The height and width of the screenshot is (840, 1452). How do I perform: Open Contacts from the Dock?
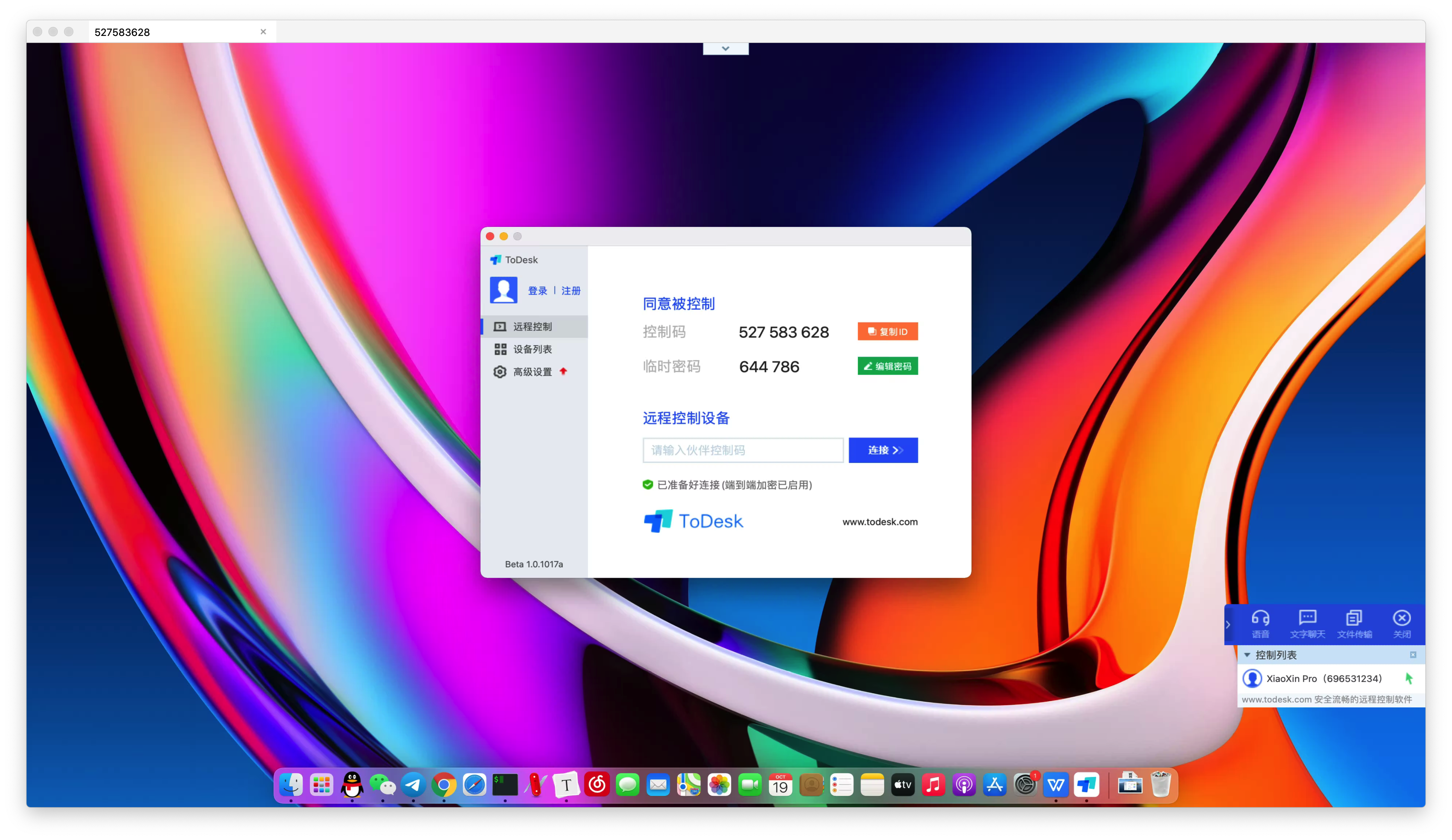(x=811, y=784)
